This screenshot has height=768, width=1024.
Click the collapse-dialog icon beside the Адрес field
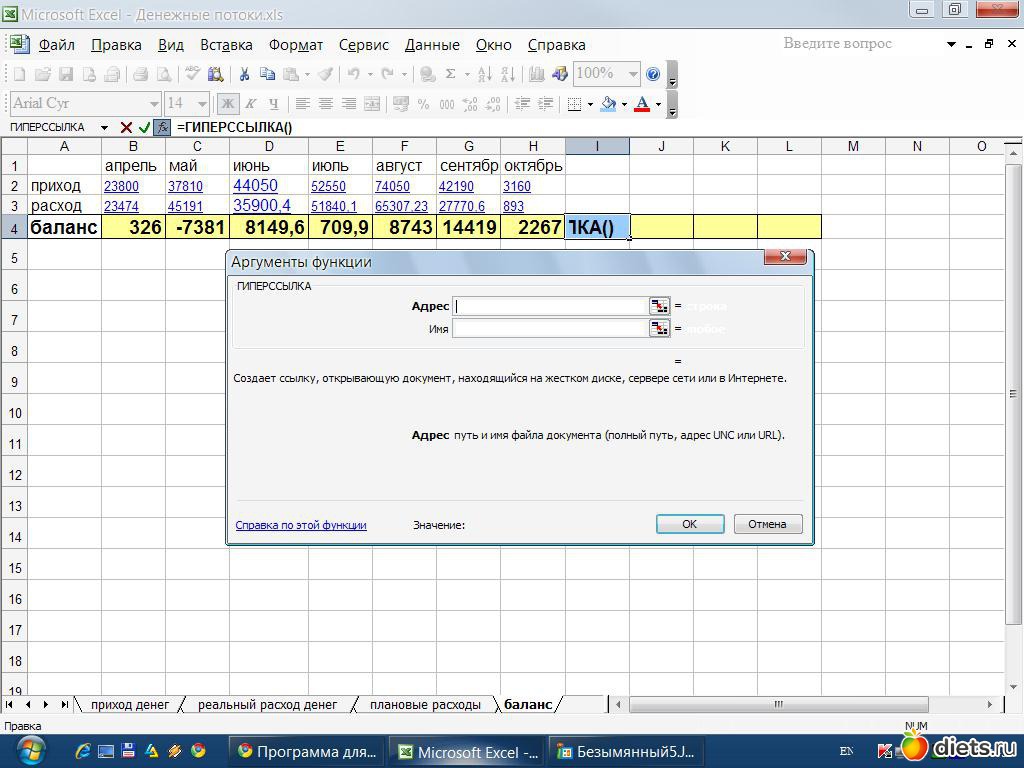(x=659, y=306)
